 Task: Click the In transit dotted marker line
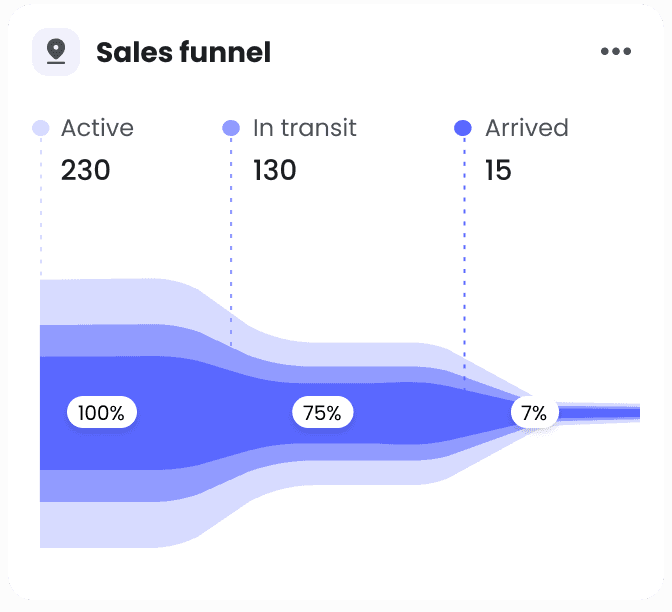tap(231, 242)
